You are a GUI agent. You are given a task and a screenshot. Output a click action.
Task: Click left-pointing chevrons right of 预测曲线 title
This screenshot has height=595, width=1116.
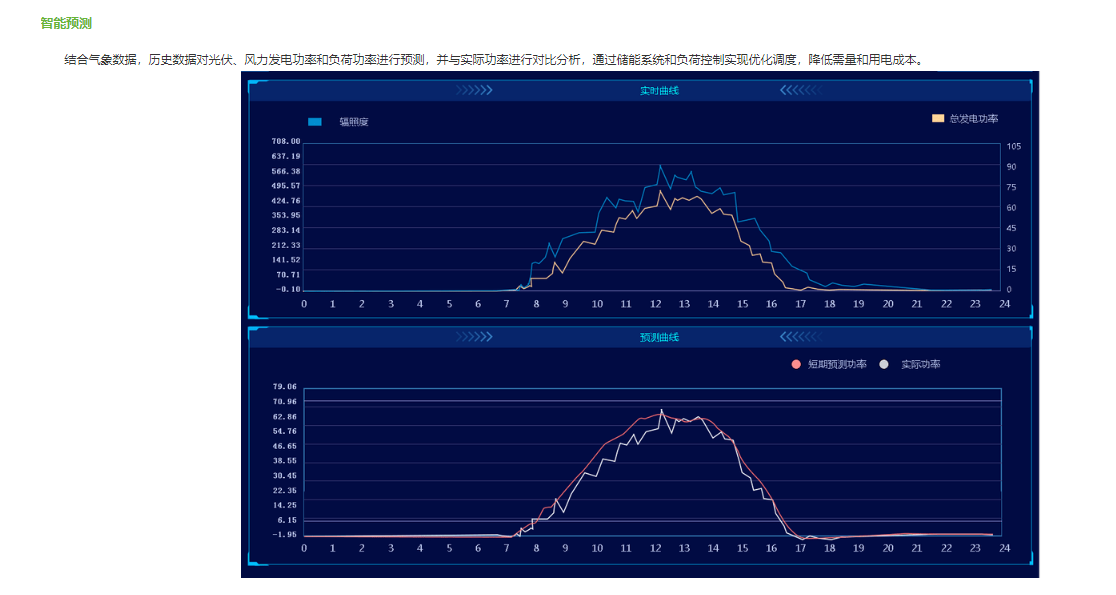pos(800,337)
